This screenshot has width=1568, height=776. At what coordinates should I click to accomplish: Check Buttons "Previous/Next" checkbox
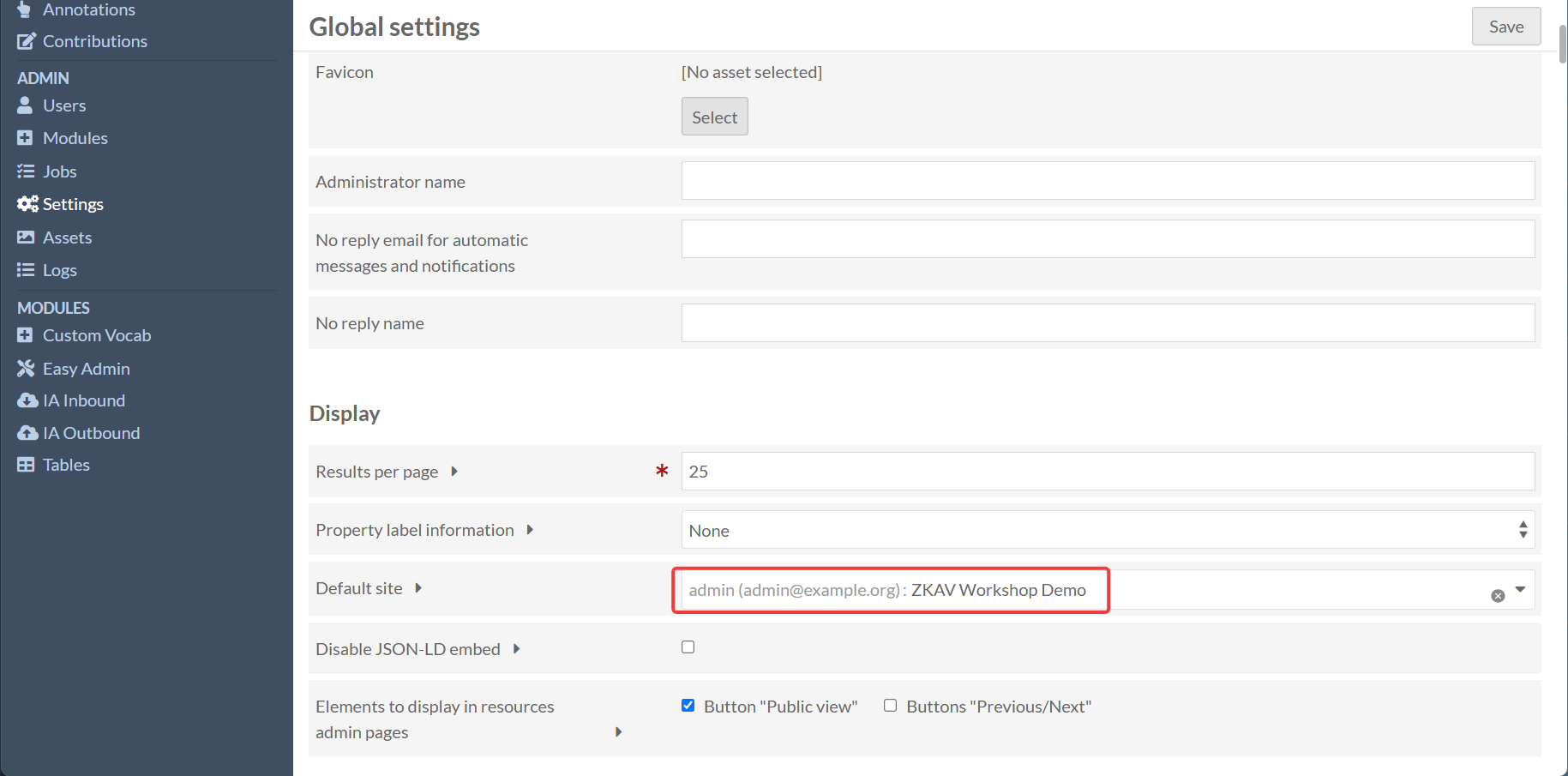(x=891, y=706)
